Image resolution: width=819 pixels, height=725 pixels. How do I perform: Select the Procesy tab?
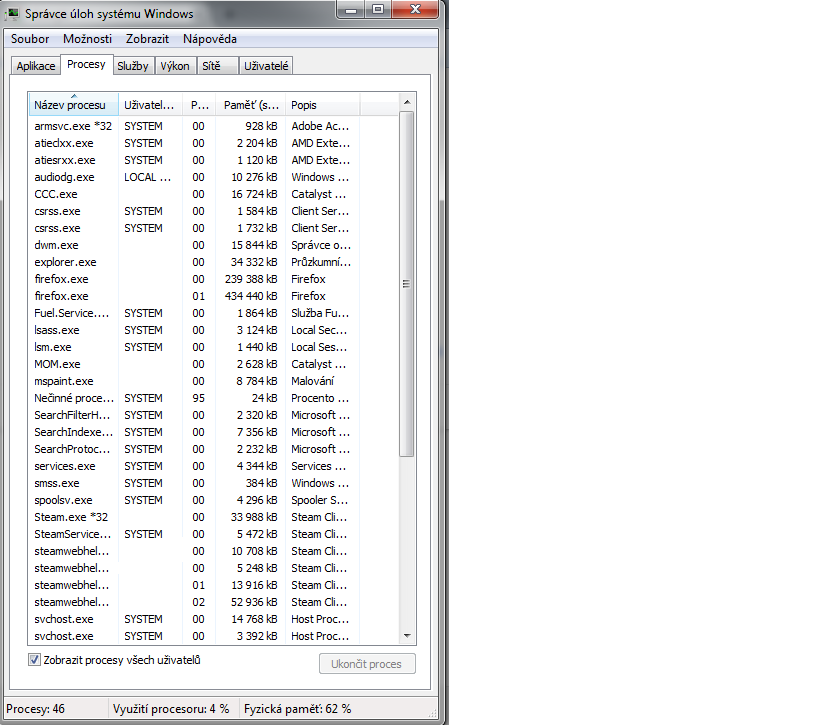[86, 64]
